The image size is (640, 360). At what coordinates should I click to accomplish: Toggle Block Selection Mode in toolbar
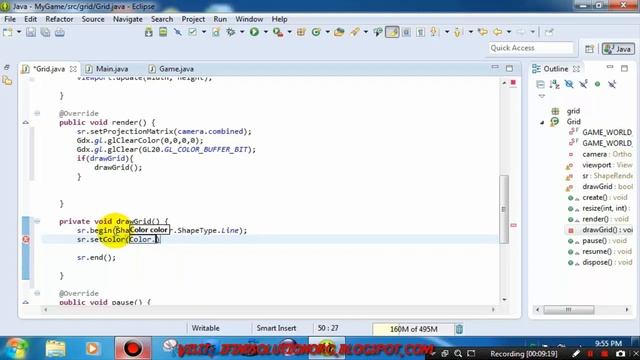coord(407,32)
